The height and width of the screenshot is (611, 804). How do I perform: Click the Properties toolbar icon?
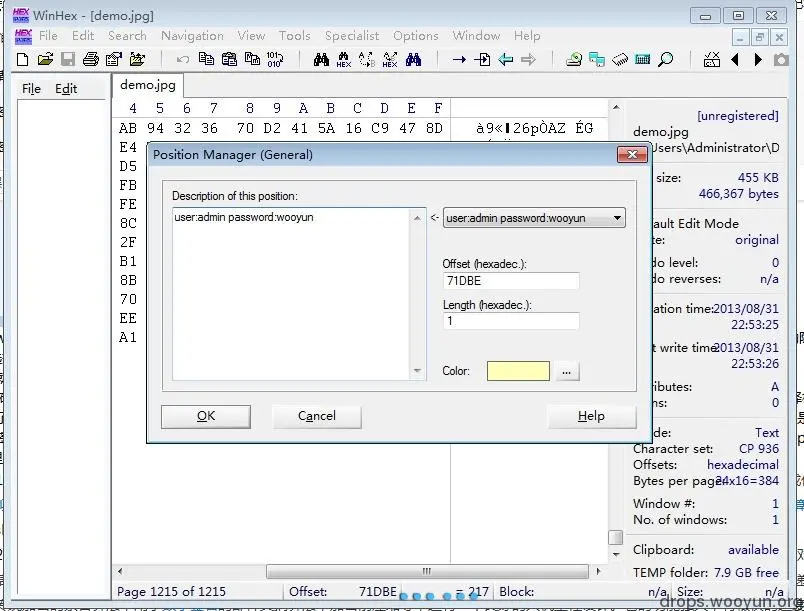pyautogui.click(x=113, y=59)
